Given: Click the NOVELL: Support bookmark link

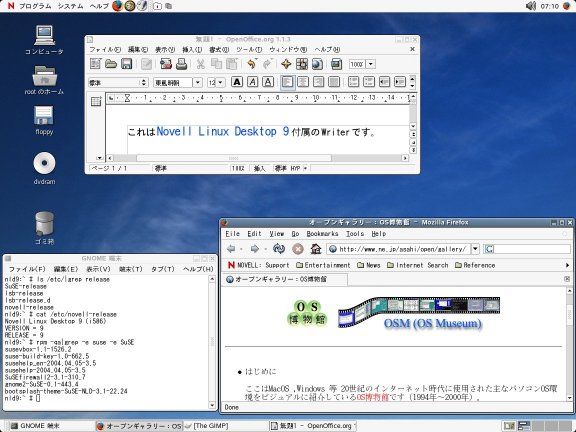Looking at the screenshot, I should point(259,265).
